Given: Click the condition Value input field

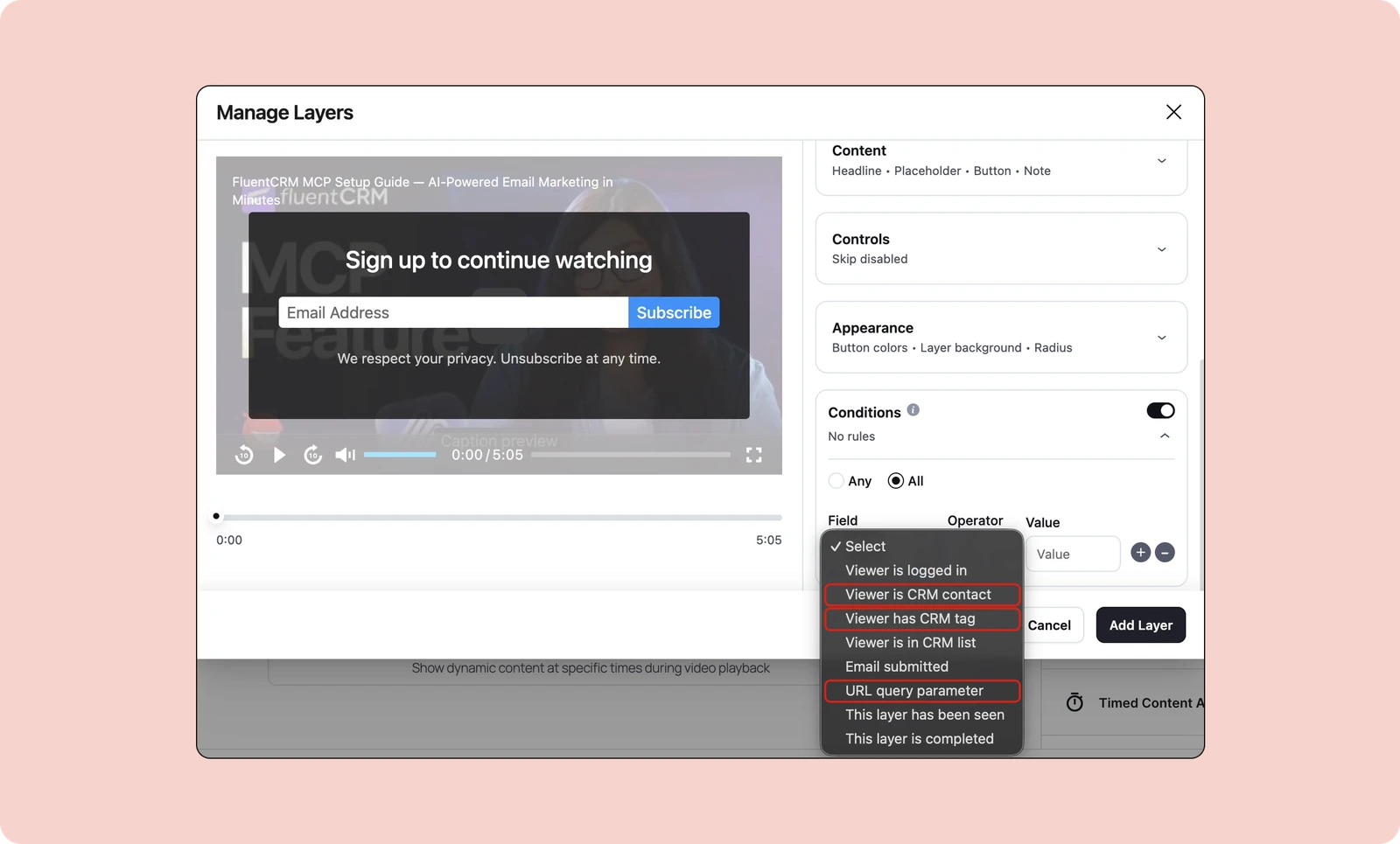Looking at the screenshot, I should pyautogui.click(x=1073, y=554).
